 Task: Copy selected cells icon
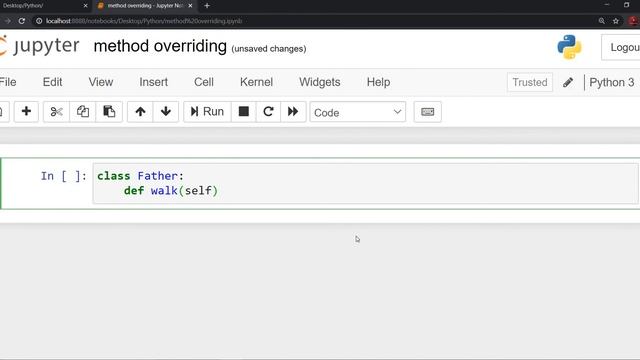[x=82, y=111]
